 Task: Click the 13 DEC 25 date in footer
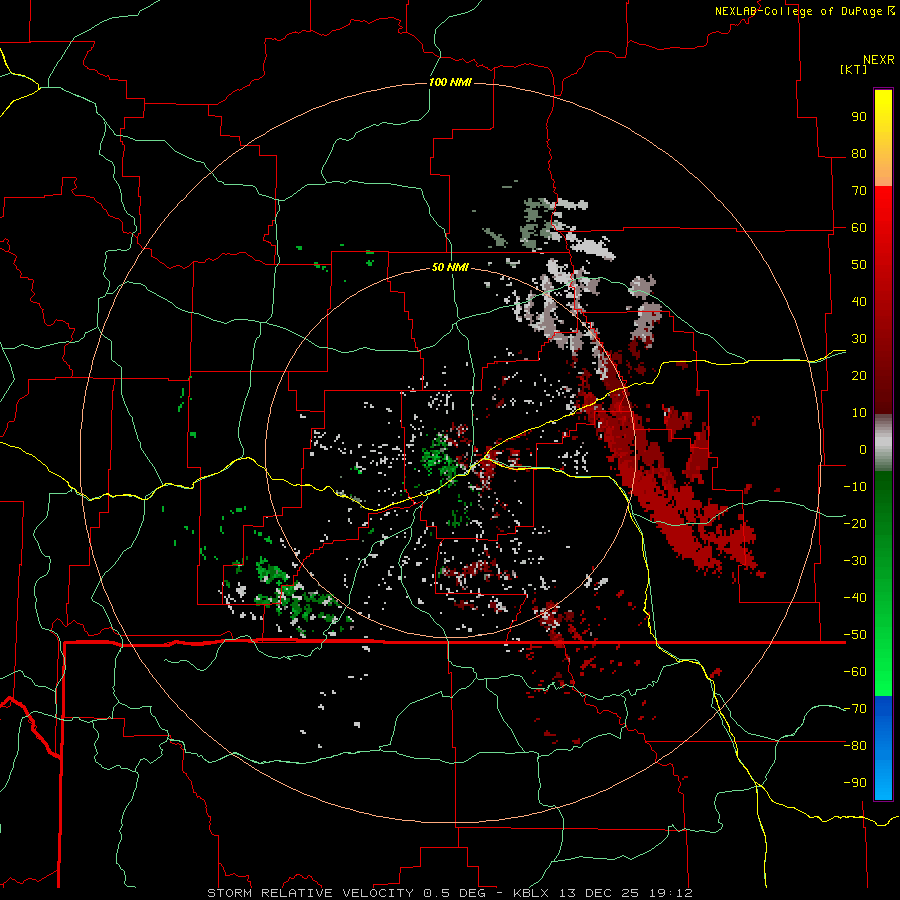click(602, 893)
